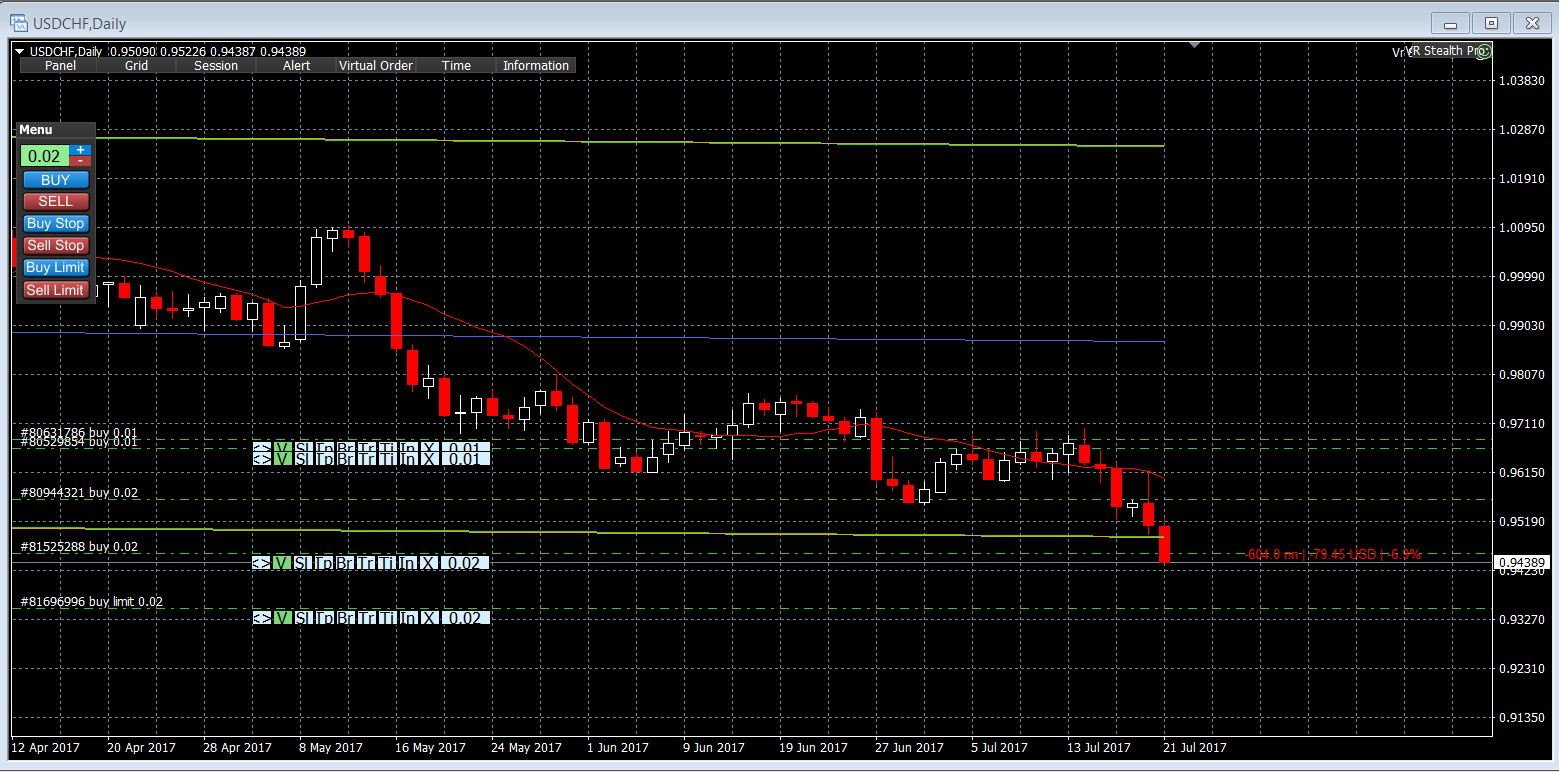Open the Panel tab

(x=60, y=65)
